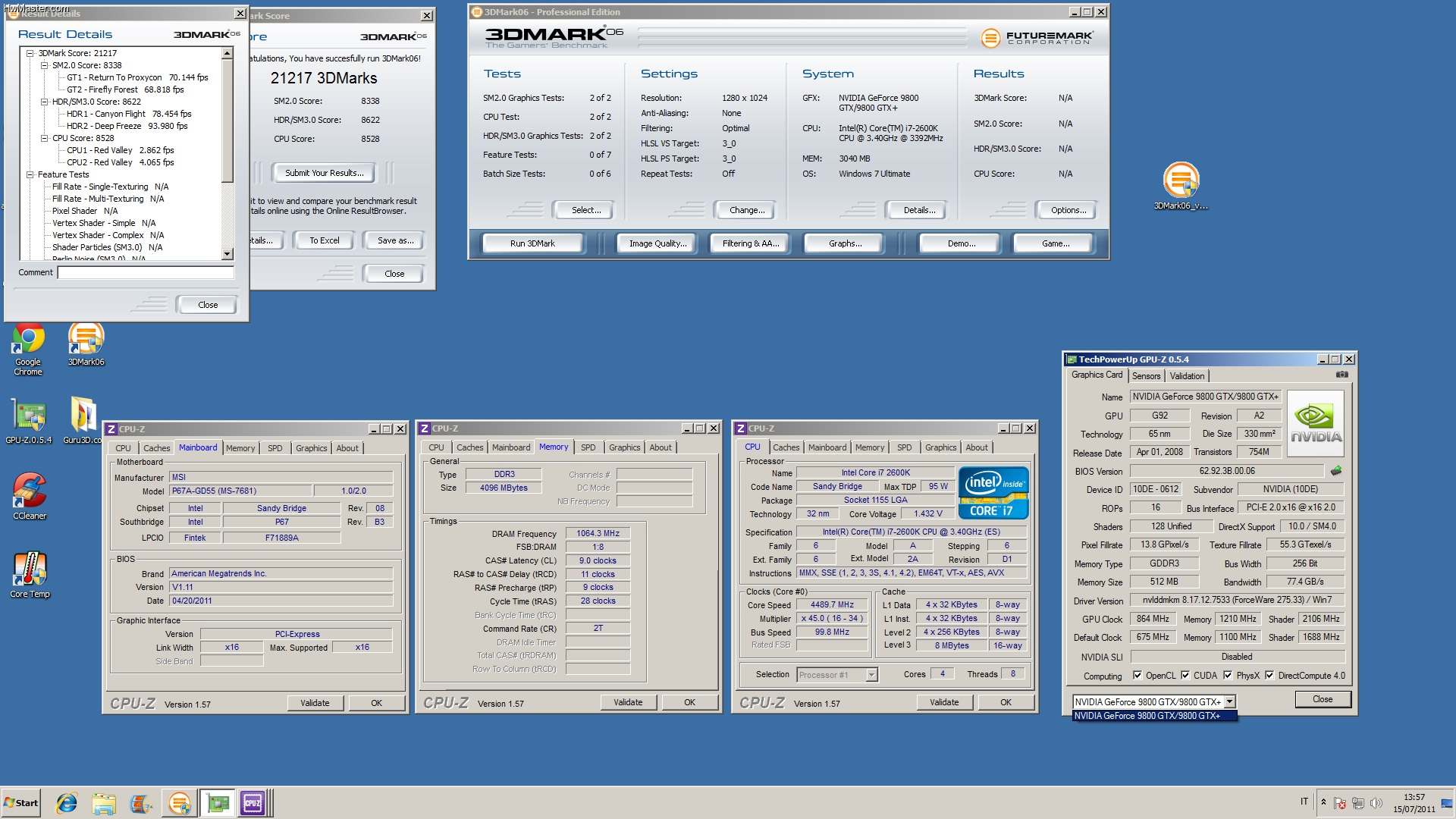
Task: Open 3DMark06_v installer icon on desktop
Action: 1181,186
